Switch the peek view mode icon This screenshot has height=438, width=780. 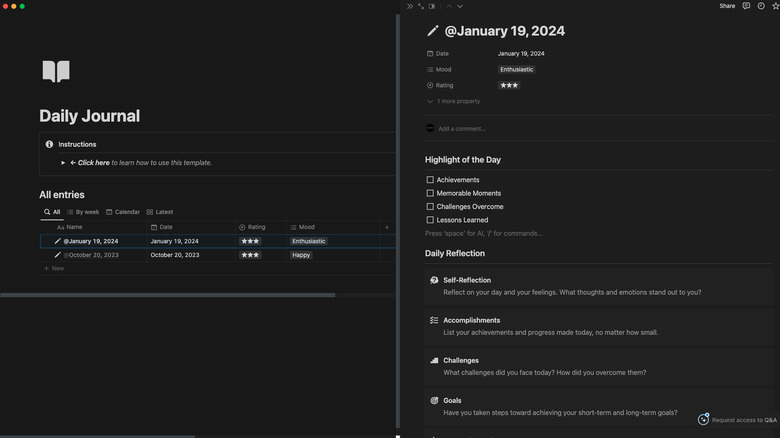tap(432, 6)
